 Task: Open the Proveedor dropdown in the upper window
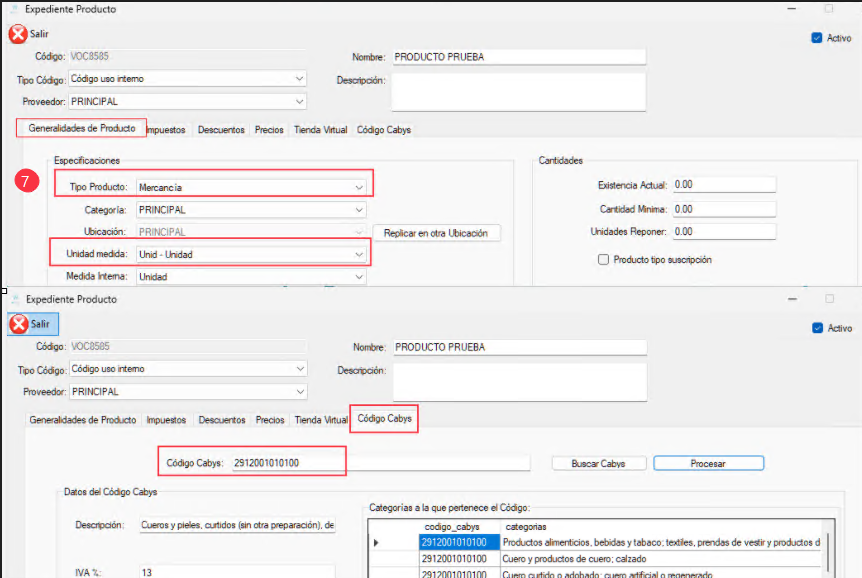pyautogui.click(x=299, y=101)
